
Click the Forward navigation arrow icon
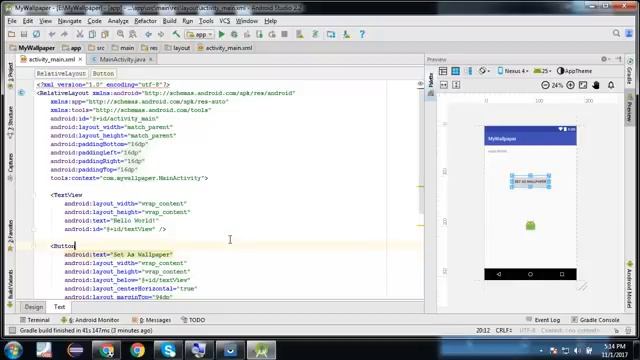click(x=161, y=34)
